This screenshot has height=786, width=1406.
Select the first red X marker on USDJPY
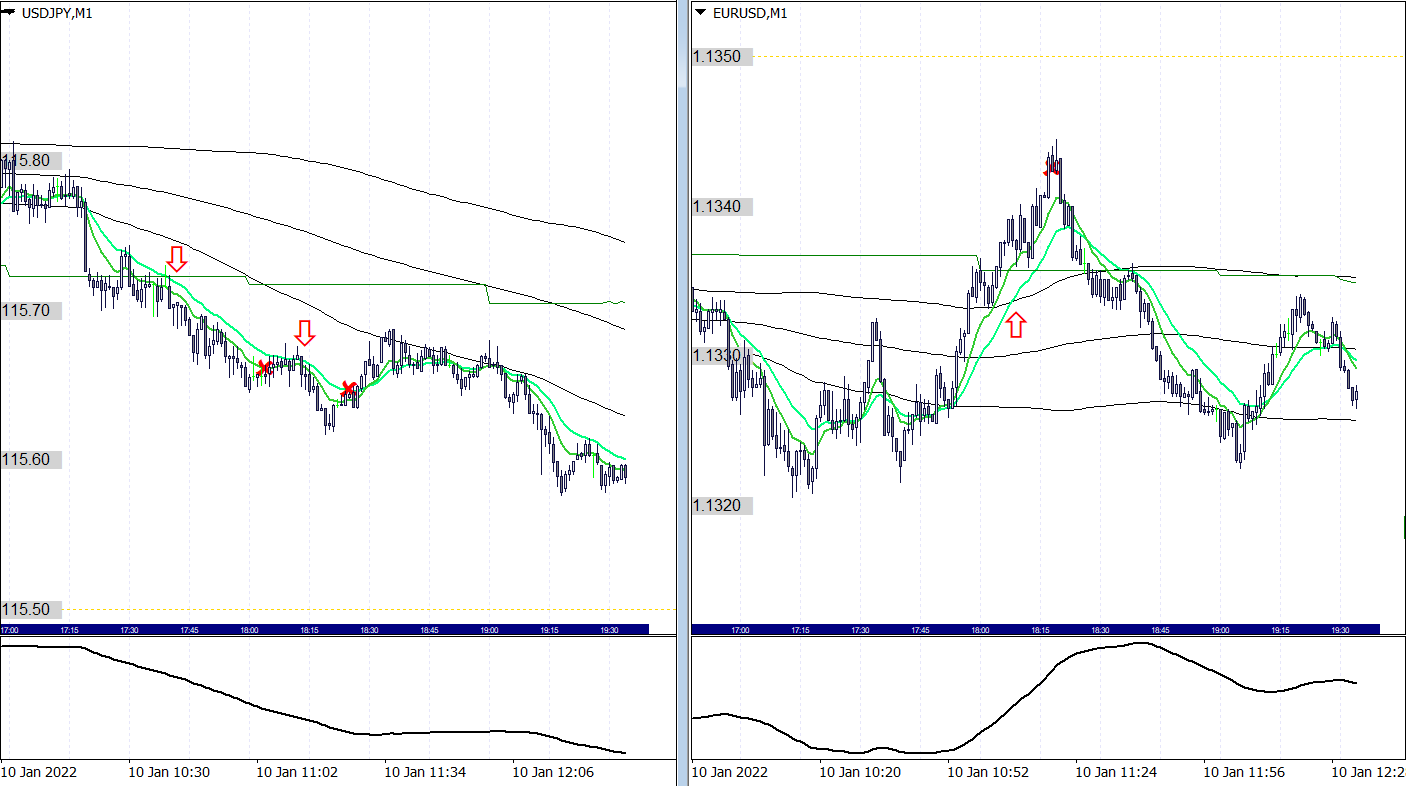pyautogui.click(x=264, y=368)
